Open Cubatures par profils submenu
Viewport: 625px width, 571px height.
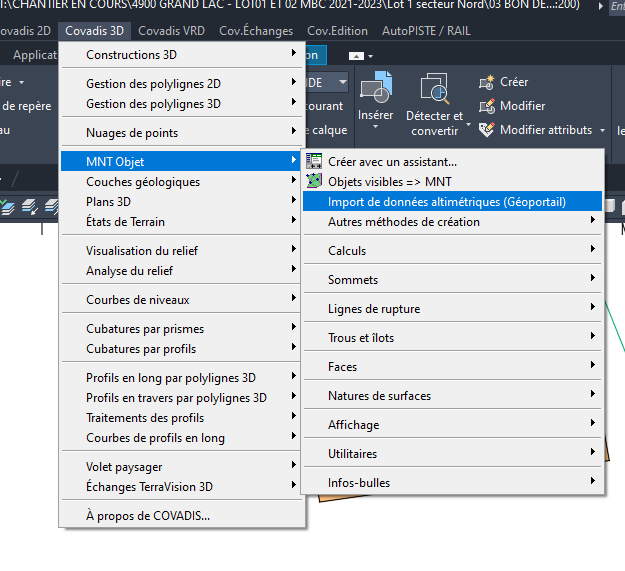coord(181,349)
